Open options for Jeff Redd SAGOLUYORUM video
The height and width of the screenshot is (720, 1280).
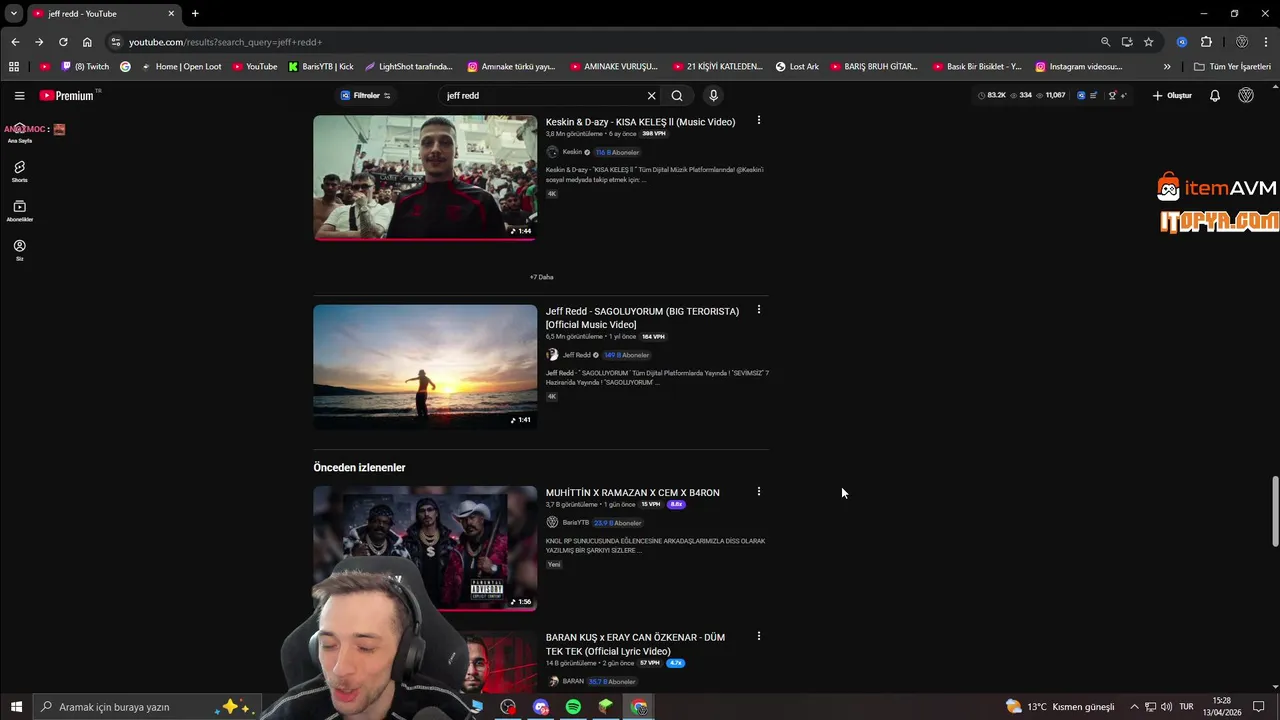[x=758, y=310]
